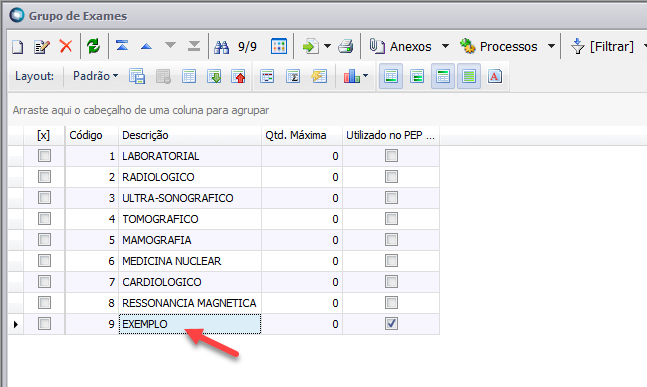
Task: Click the Qtd. Máxima column header
Action: point(302,135)
